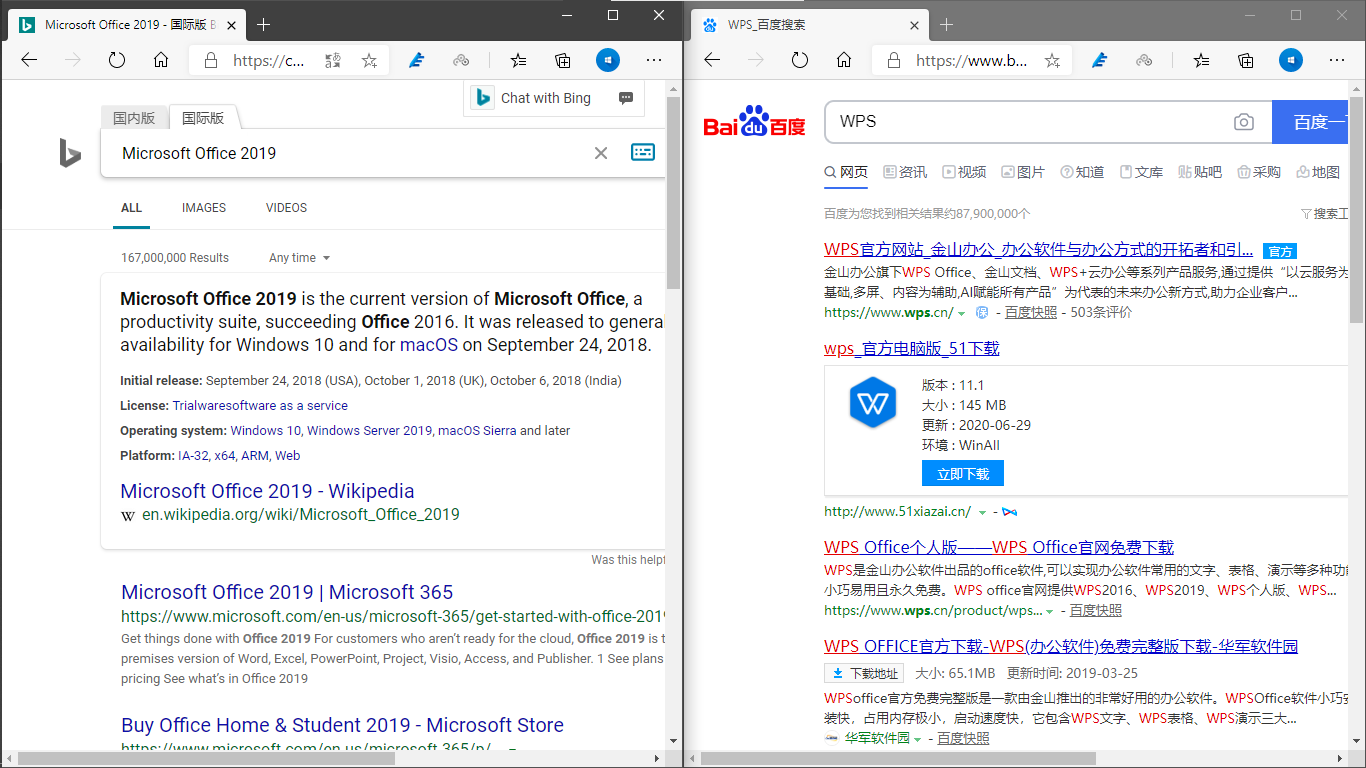The height and width of the screenshot is (768, 1366).
Task: Open the Any time filter dropdown
Action: pyautogui.click(x=296, y=257)
